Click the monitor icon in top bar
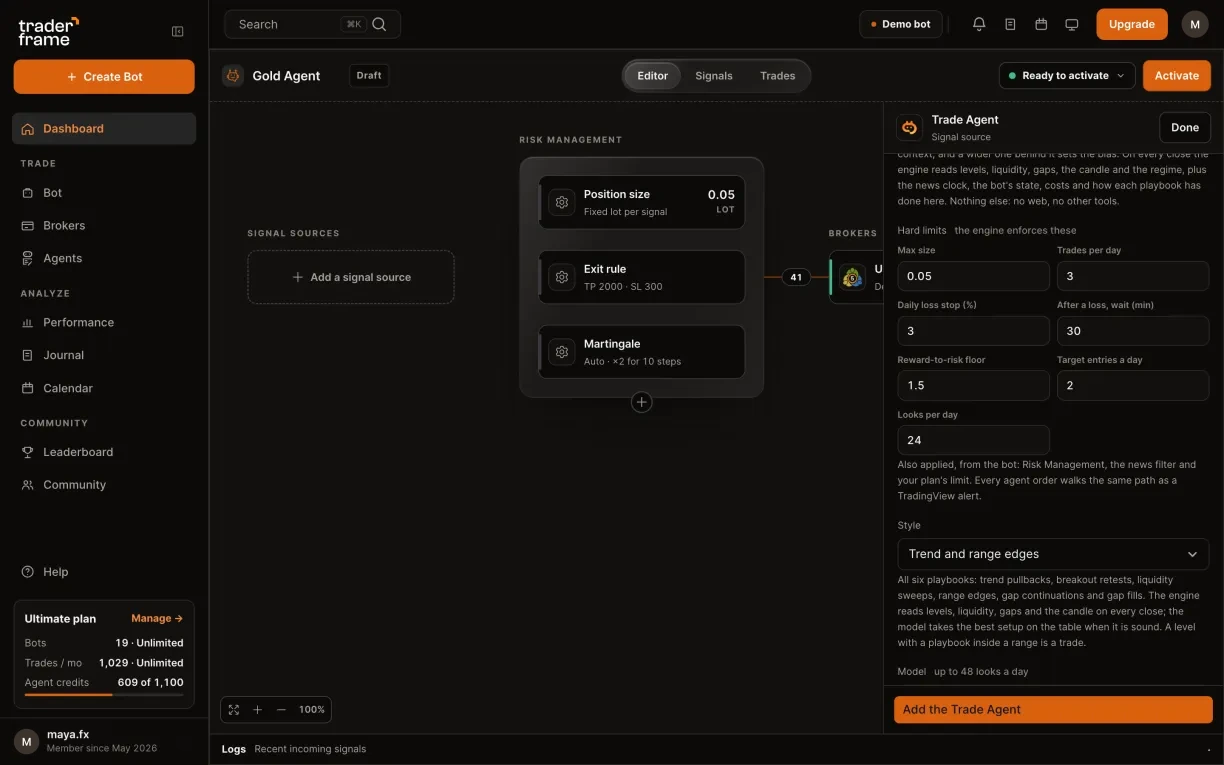This screenshot has width=1224, height=765. (x=1072, y=24)
